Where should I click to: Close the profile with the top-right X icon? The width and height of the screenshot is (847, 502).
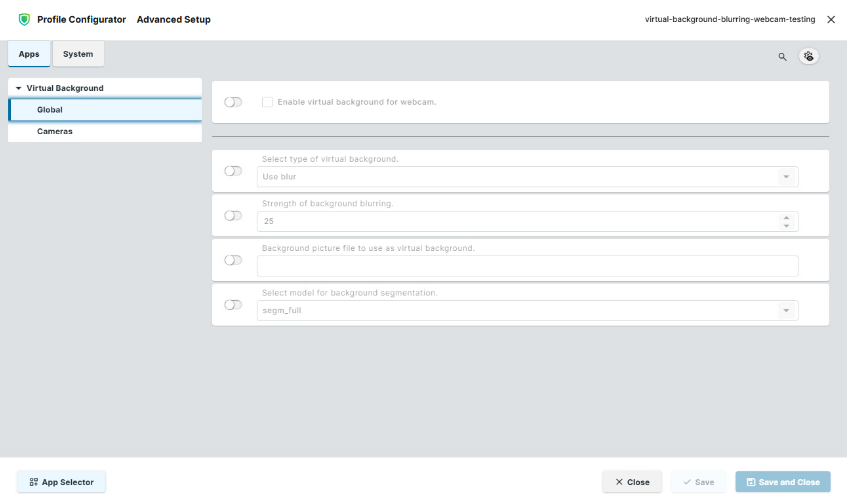(x=831, y=20)
